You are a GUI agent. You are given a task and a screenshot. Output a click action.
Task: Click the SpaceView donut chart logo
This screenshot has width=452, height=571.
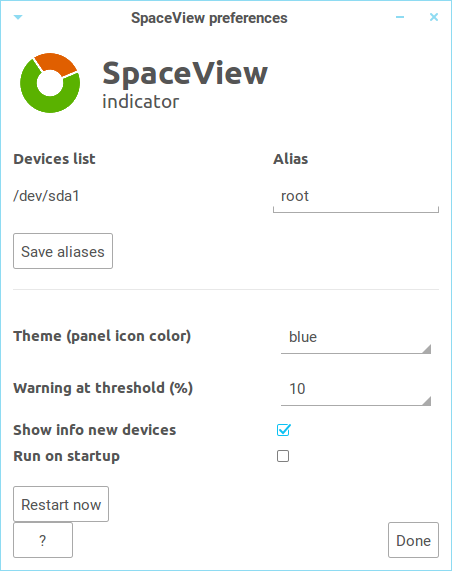50,83
